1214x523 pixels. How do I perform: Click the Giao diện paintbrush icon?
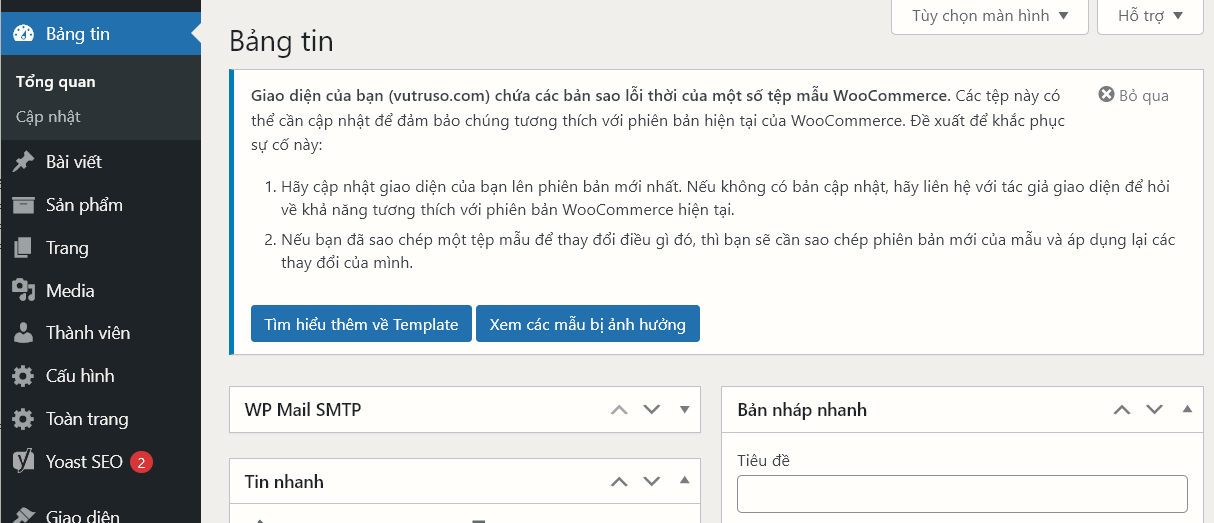point(23,515)
